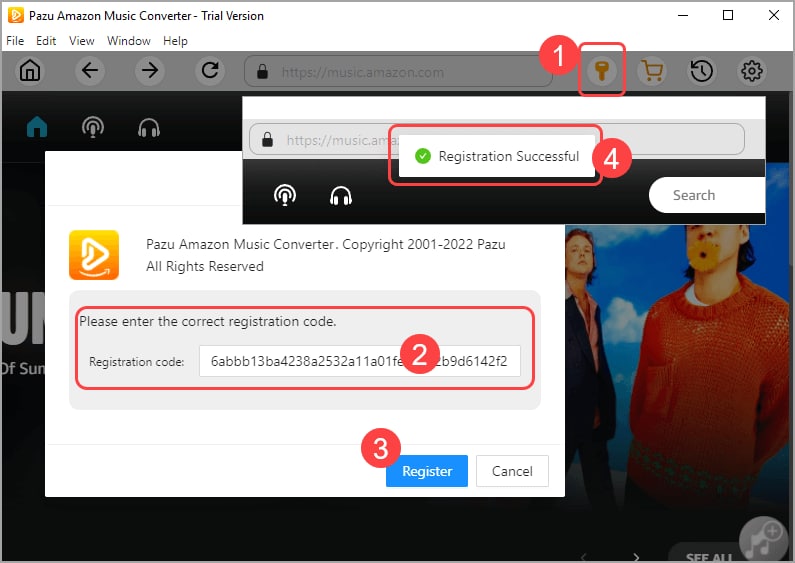The width and height of the screenshot is (795, 563).
Task: Click the copyright text in dialog
Action: [x=326, y=255]
